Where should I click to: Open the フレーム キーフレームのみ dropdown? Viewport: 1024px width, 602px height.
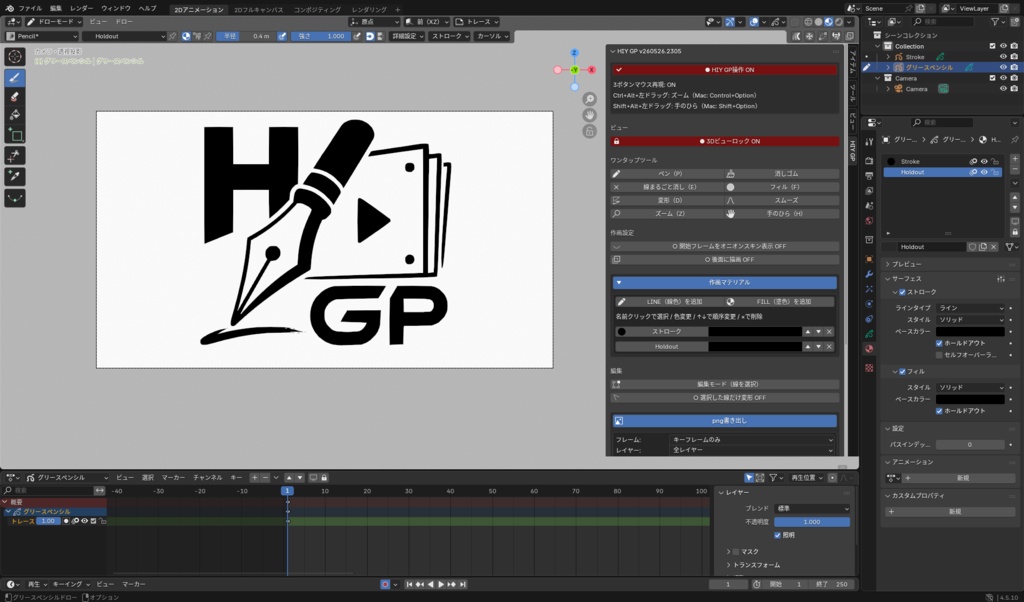(x=752, y=439)
